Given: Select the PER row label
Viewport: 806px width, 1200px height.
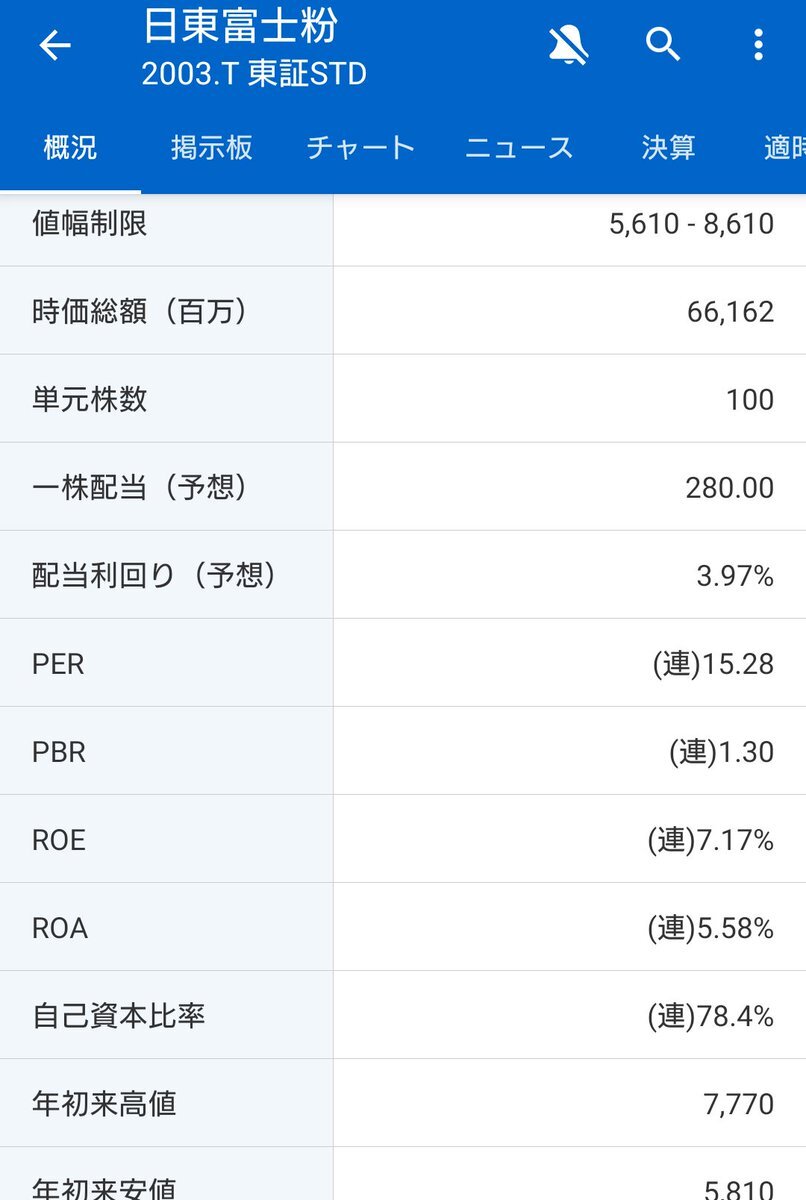Looking at the screenshot, I should (58, 664).
